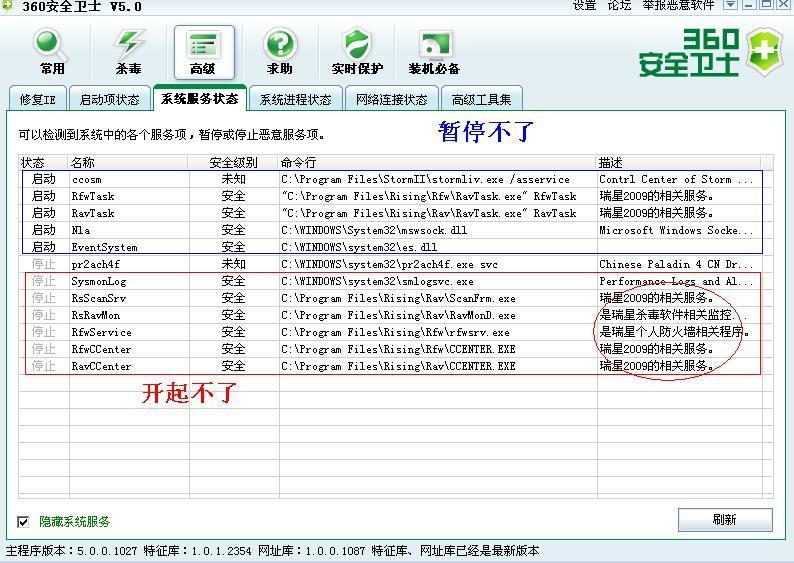
Task: Click the 特征库 1.0.1.2354 status text
Action: tap(197, 551)
